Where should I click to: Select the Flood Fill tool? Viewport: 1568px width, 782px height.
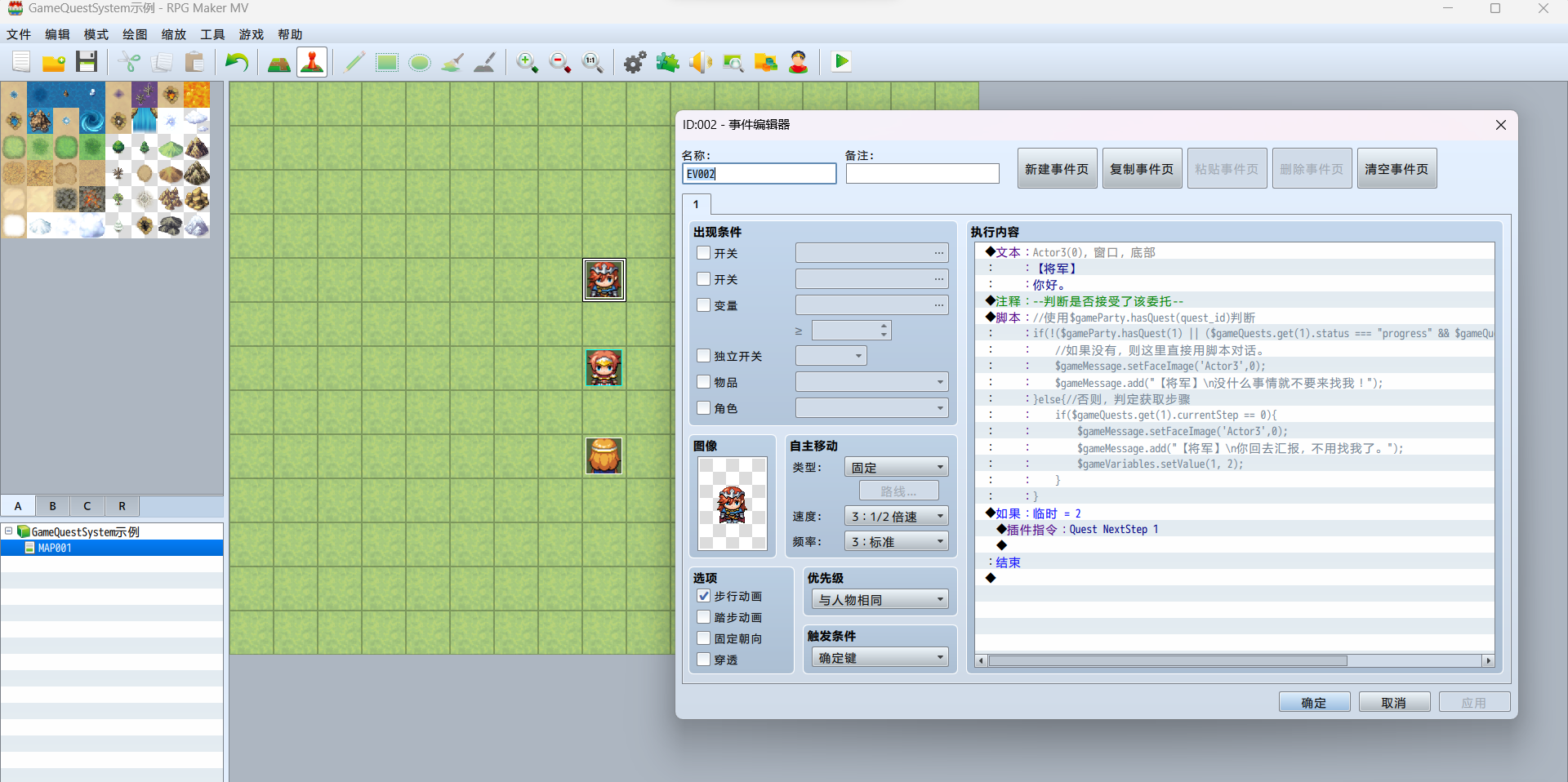coord(452,62)
